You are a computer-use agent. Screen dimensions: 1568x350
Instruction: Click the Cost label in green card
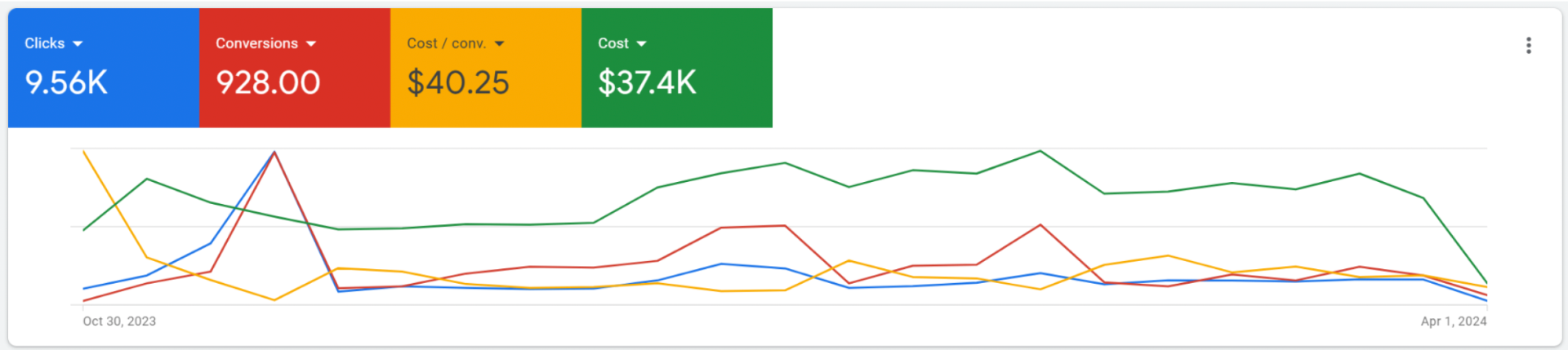coord(612,43)
